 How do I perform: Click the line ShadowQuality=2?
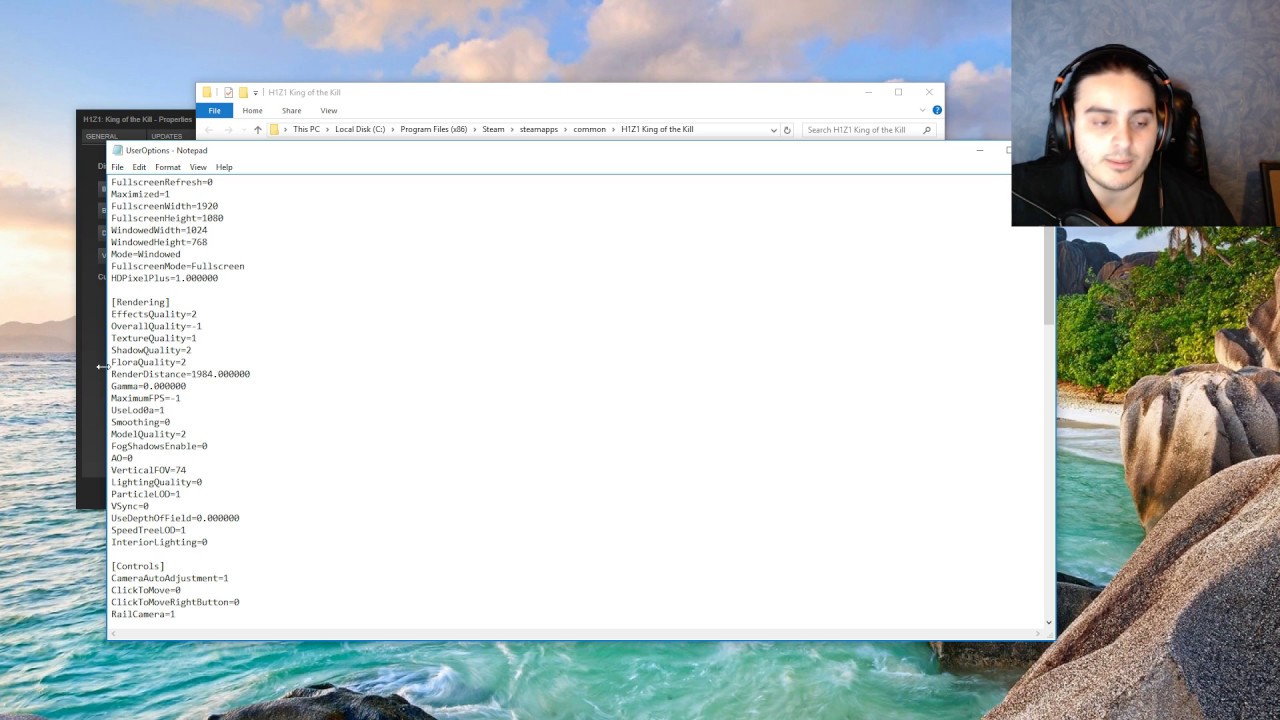[151, 350]
